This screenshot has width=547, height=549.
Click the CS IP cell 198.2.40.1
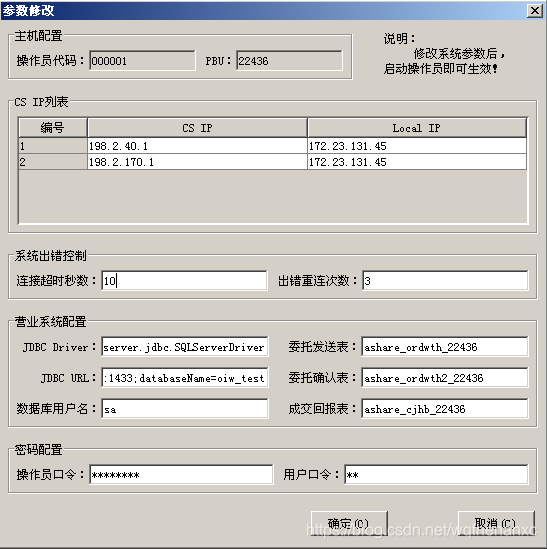197,146
